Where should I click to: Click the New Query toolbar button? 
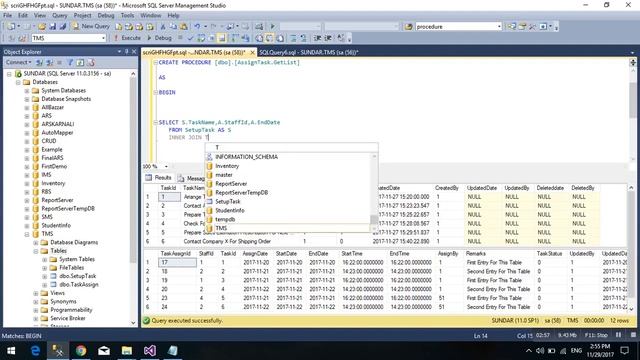coord(91,26)
